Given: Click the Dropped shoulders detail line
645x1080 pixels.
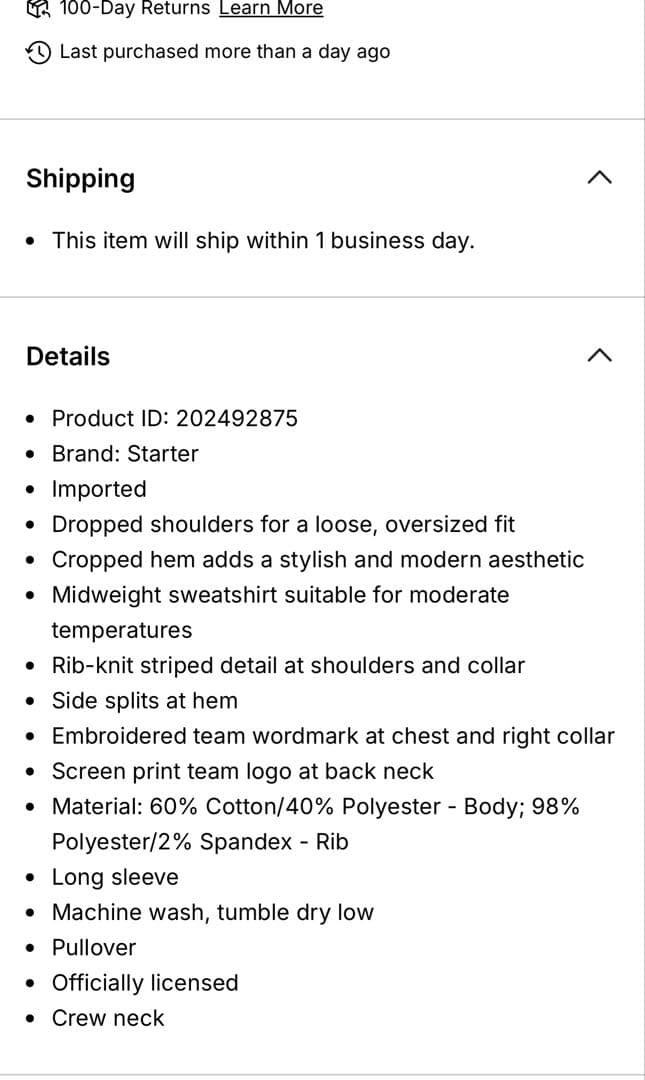Looking at the screenshot, I should tap(283, 524).
